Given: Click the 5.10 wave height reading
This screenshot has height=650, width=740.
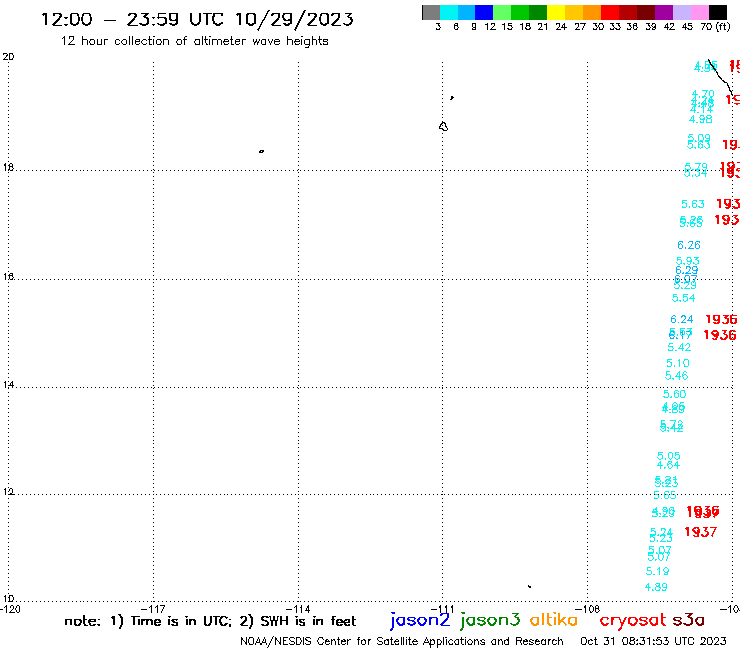Looking at the screenshot, I should coord(678,363).
